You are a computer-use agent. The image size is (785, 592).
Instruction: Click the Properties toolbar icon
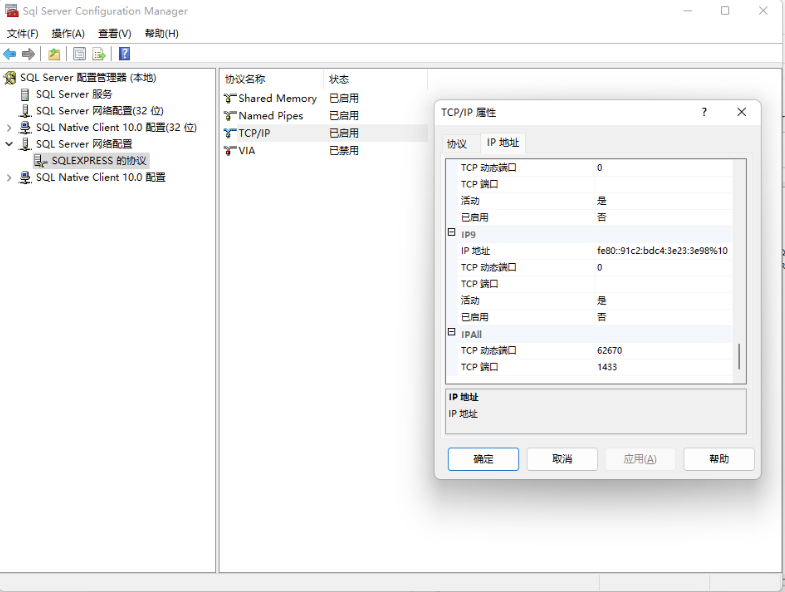click(x=79, y=54)
